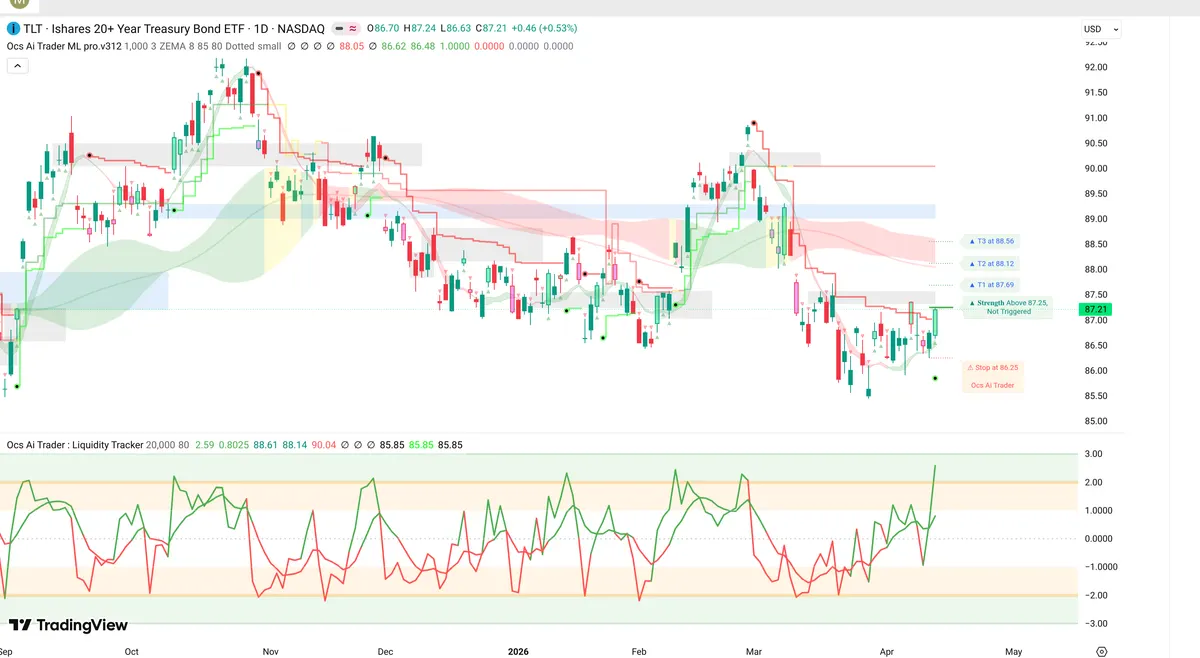Click the 2.59 value in Liquidity Tracker legend
The width and height of the screenshot is (1200, 658).
[204, 444]
